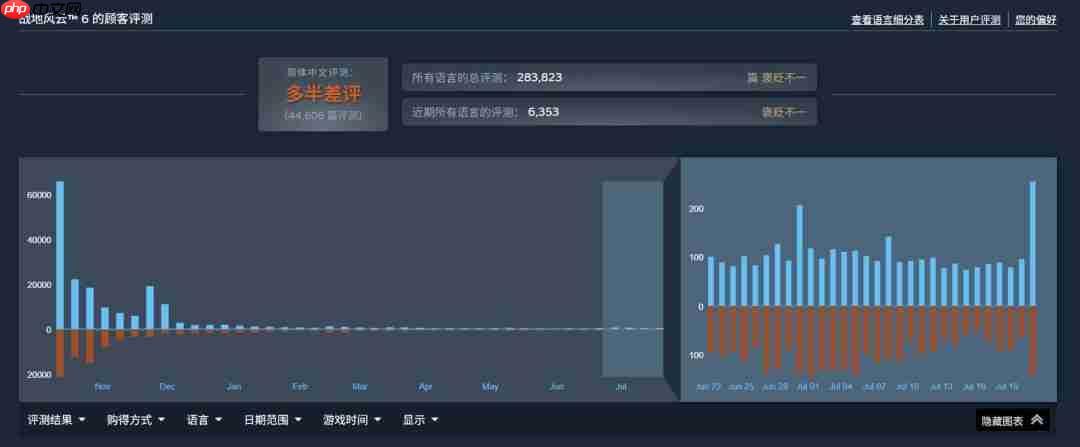This screenshot has width=1080, height=447.
Task: Expand the 购得方式 filter dropdown
Action: point(136,420)
